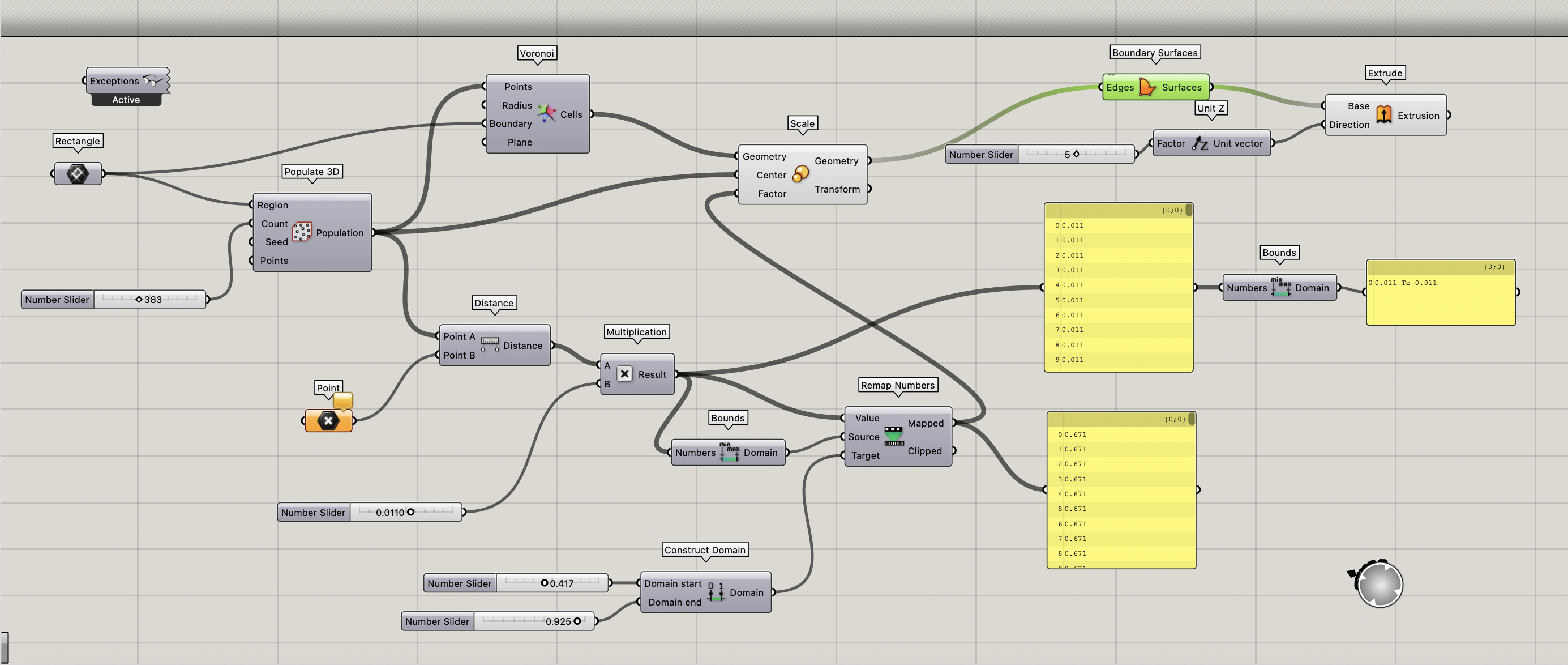Click the Number Slider label left of 383
The width and height of the screenshot is (1568, 665).
pyautogui.click(x=57, y=300)
